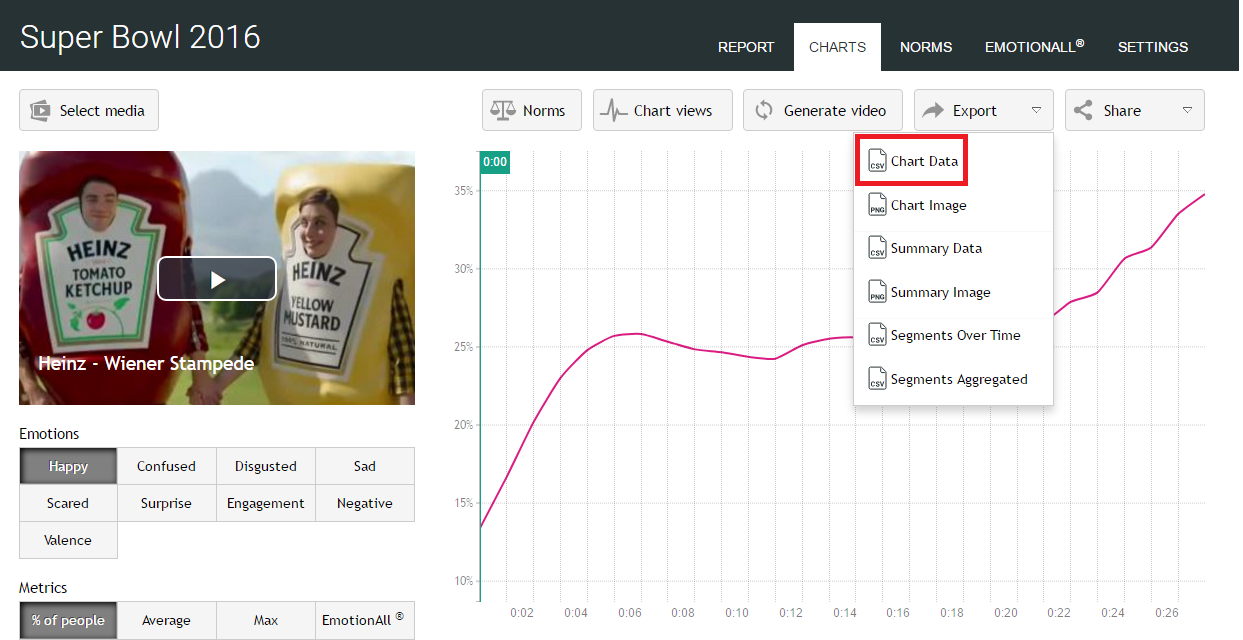Click the CSV icon beside Chart Data
Viewport: 1243px width, 640px height.
(877, 161)
